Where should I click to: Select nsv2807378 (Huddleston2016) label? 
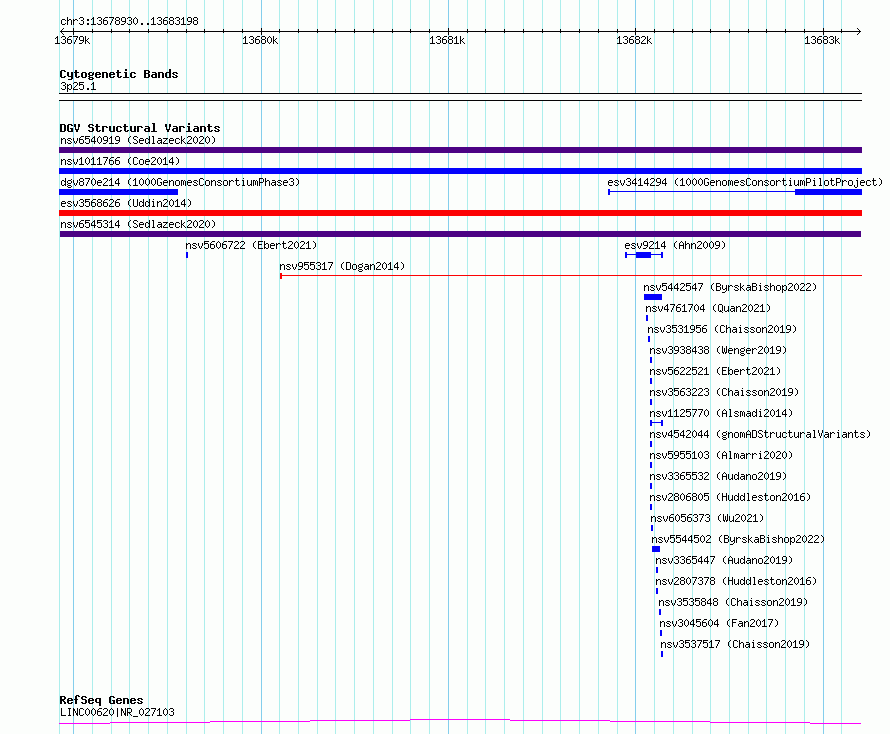[736, 581]
